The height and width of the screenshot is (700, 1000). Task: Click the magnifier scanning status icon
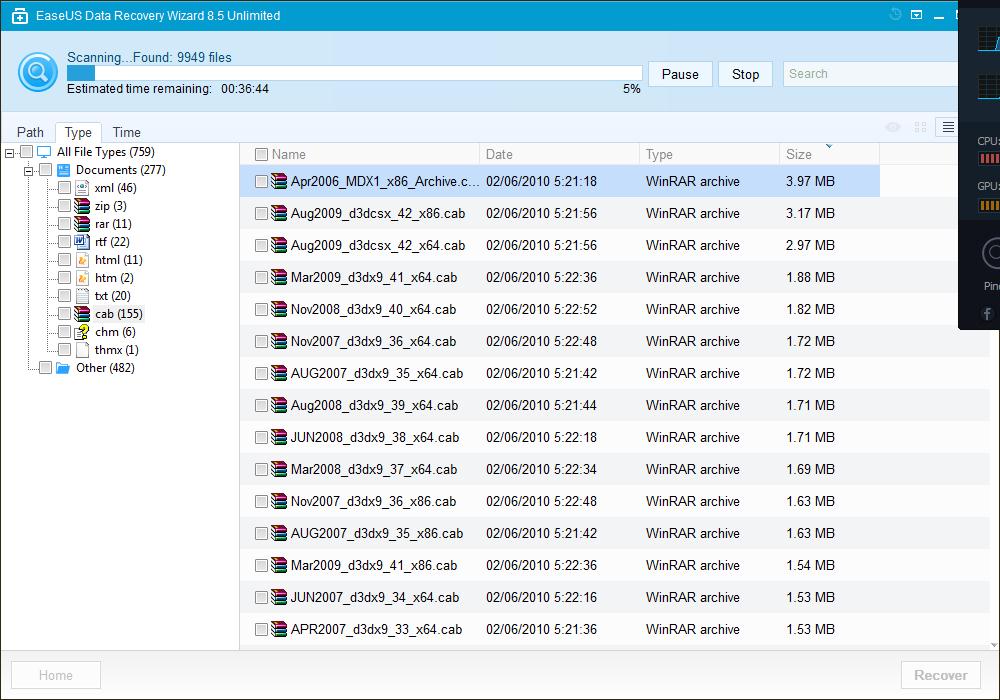pyautogui.click(x=38, y=72)
